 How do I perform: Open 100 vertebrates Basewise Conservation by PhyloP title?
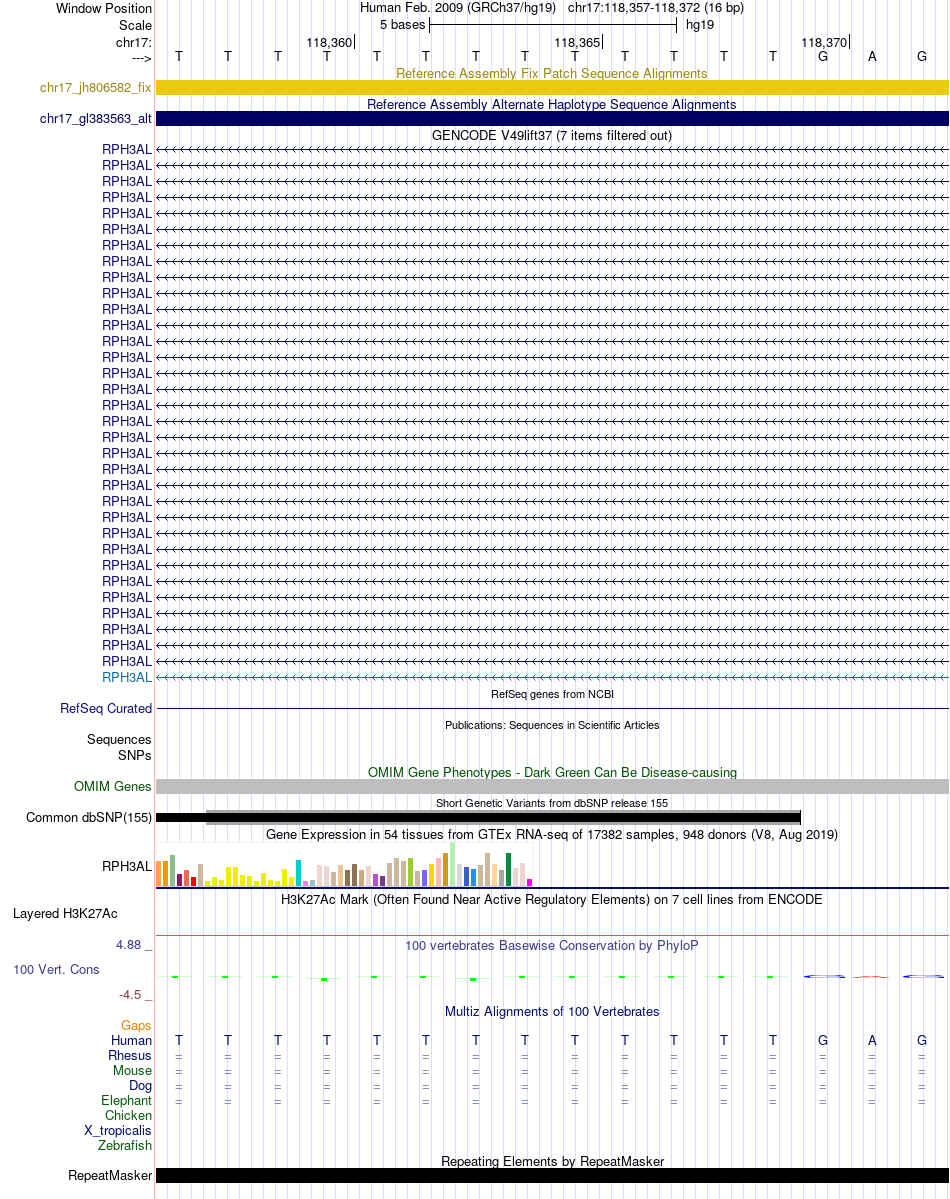click(x=551, y=946)
